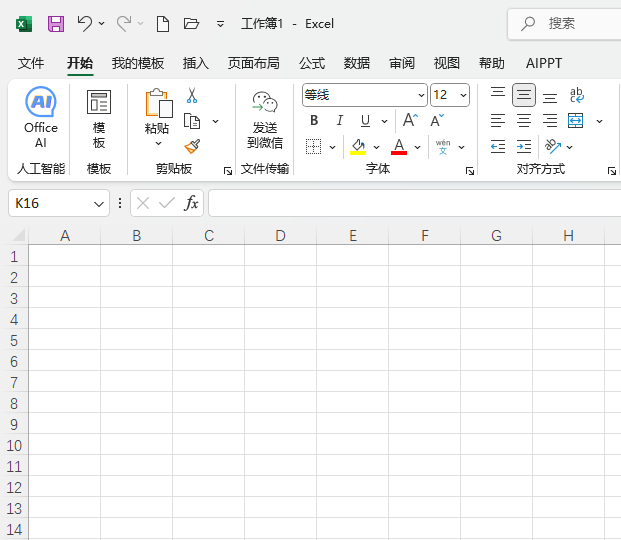The width and height of the screenshot is (621, 540).
Task: Expand the undo history dropdown arrow
Action: pos(101,24)
